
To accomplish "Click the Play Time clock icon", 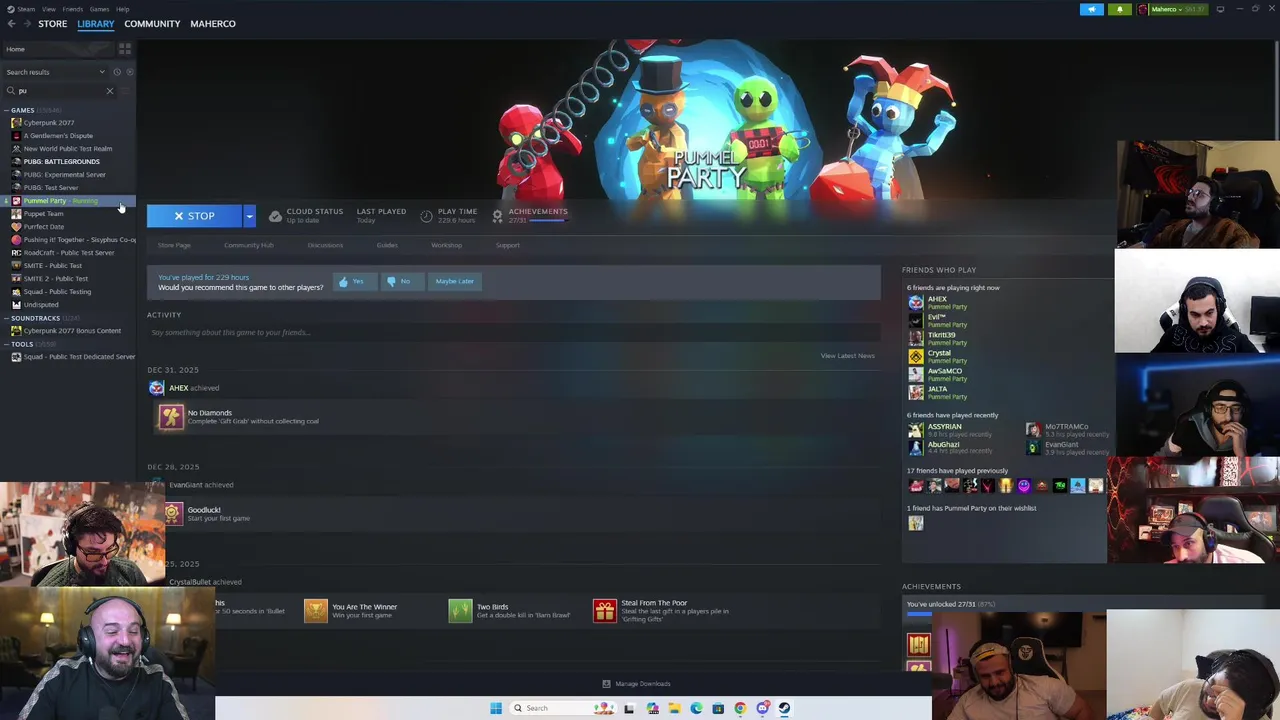I will pyautogui.click(x=426, y=216).
